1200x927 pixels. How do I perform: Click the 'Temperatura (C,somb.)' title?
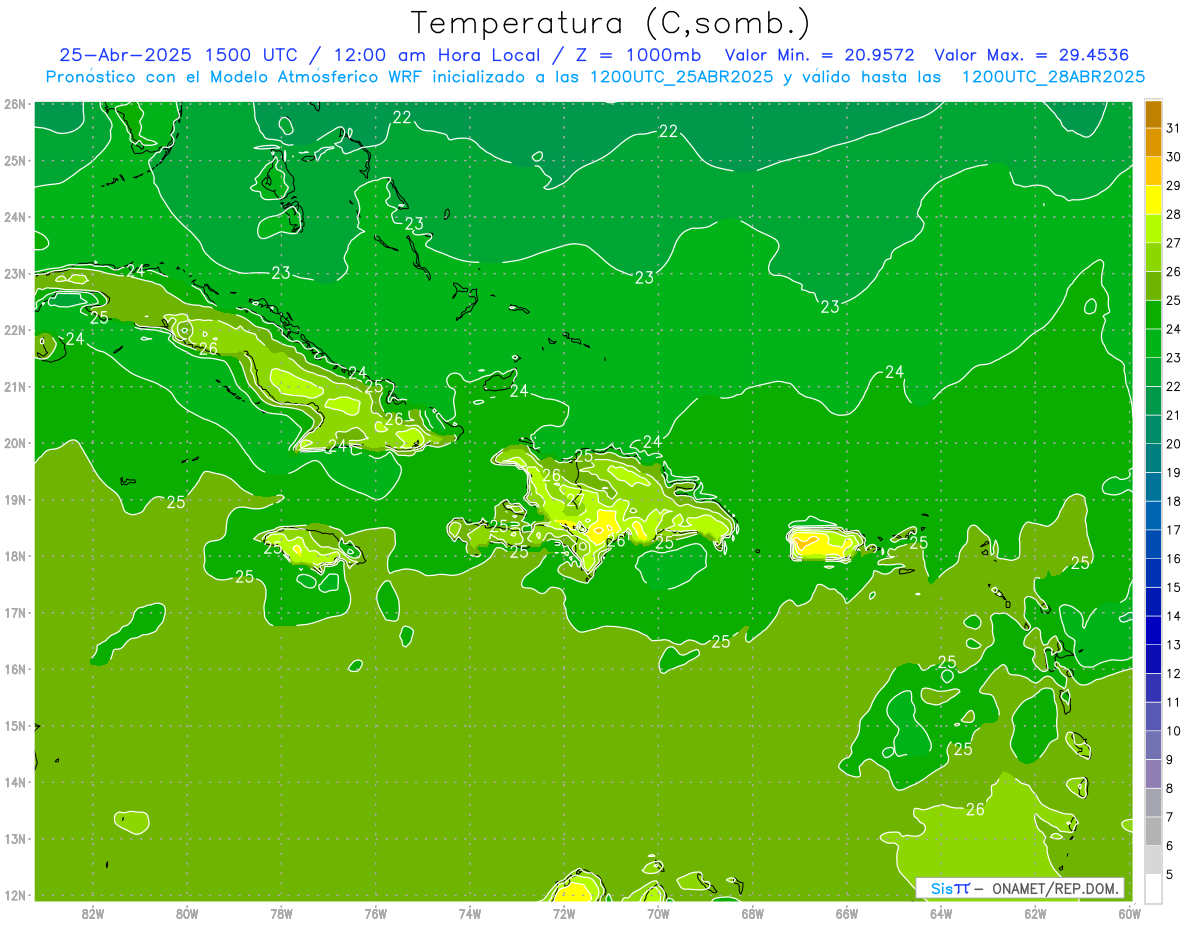coord(611,23)
